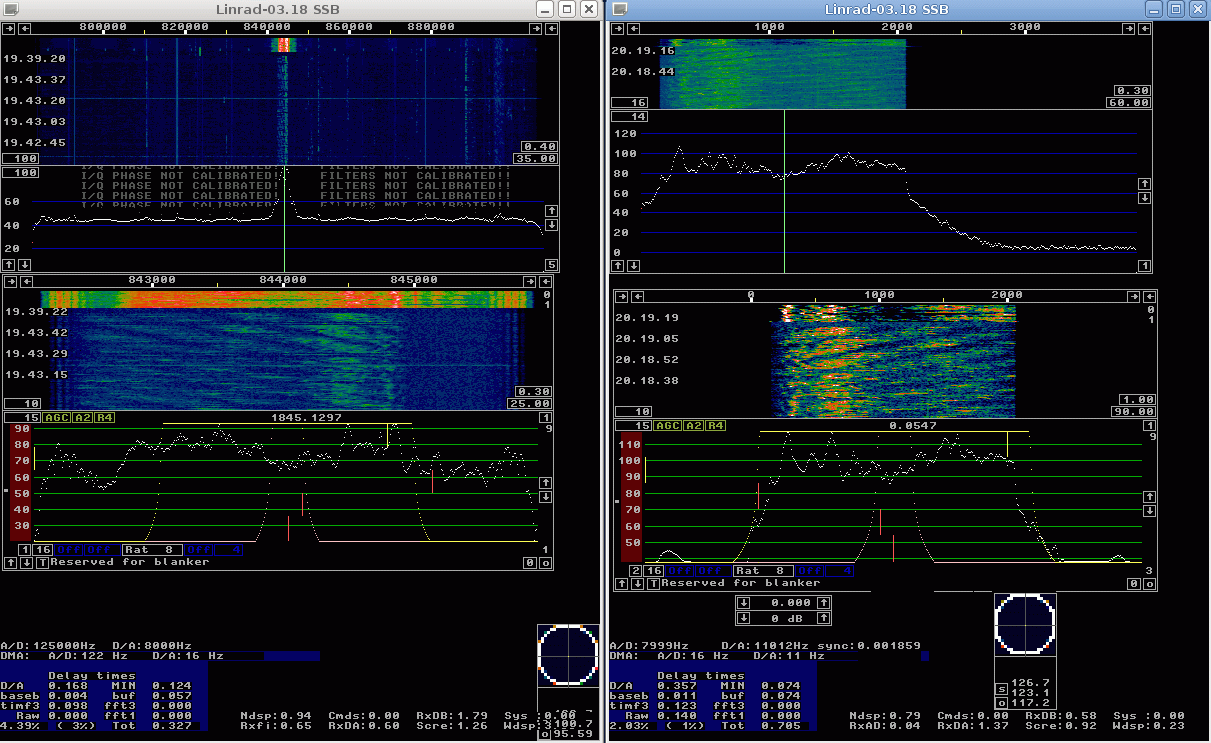Click T button beside 'Reserved for blanker', left window
The image size is (1211, 743).
tap(41, 562)
